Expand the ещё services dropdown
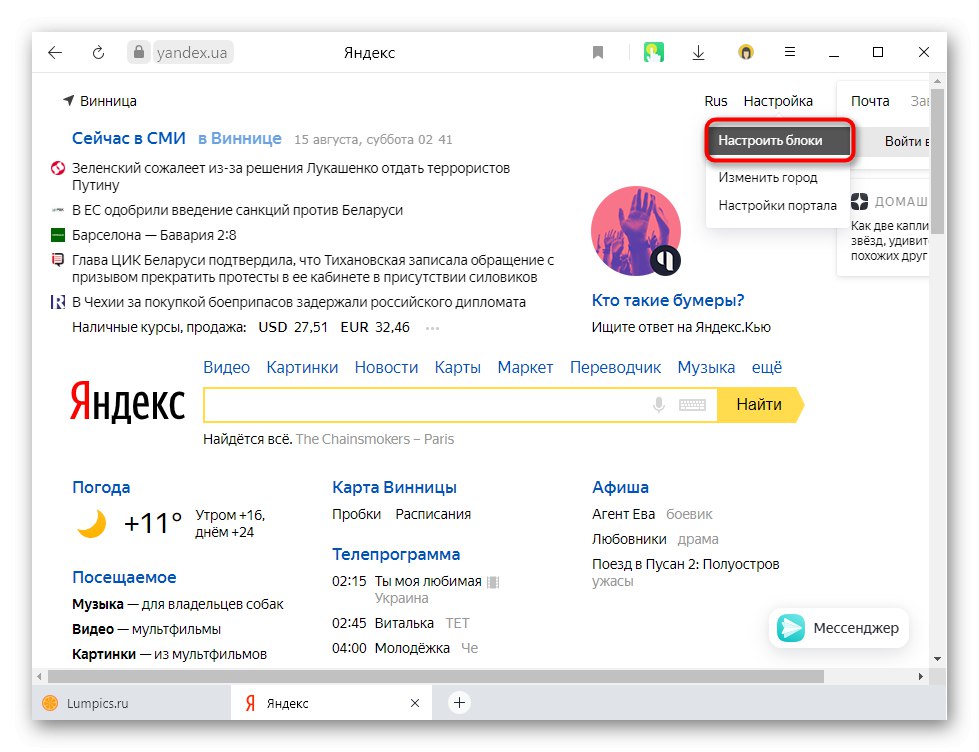 [x=767, y=367]
